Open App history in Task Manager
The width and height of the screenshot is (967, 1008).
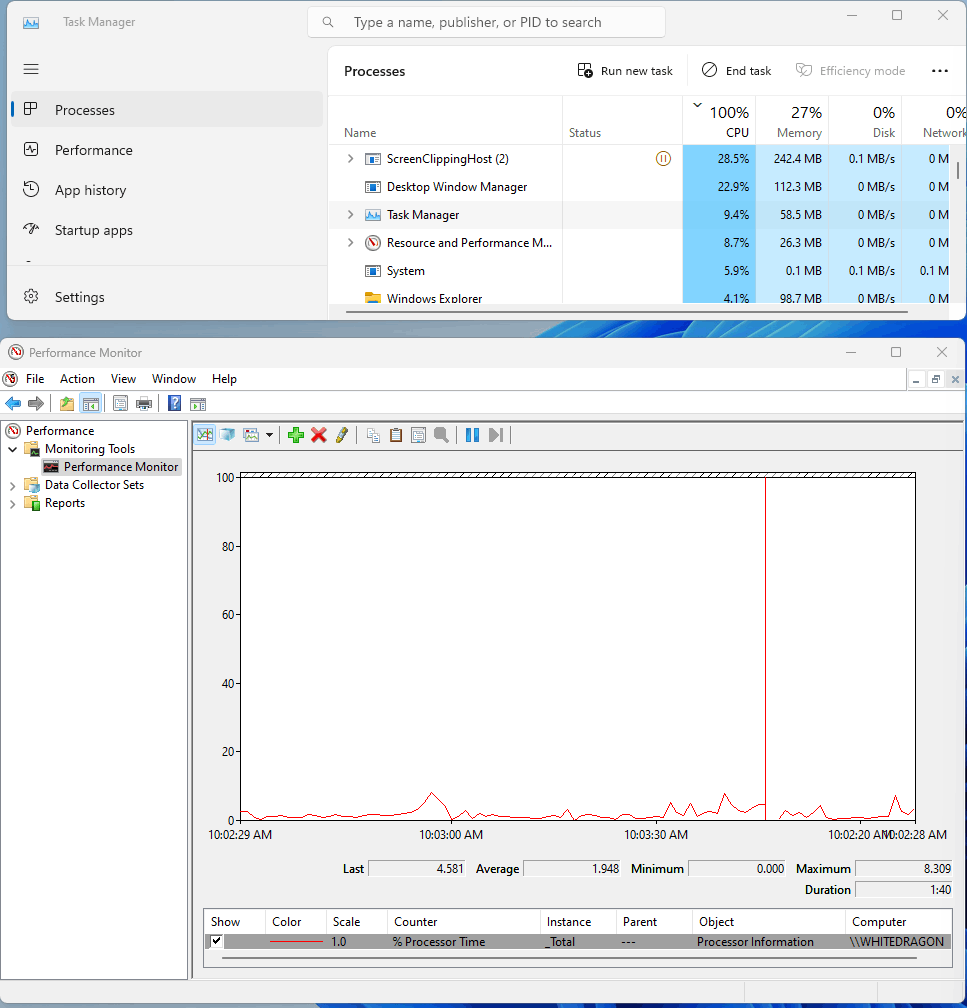point(167,190)
